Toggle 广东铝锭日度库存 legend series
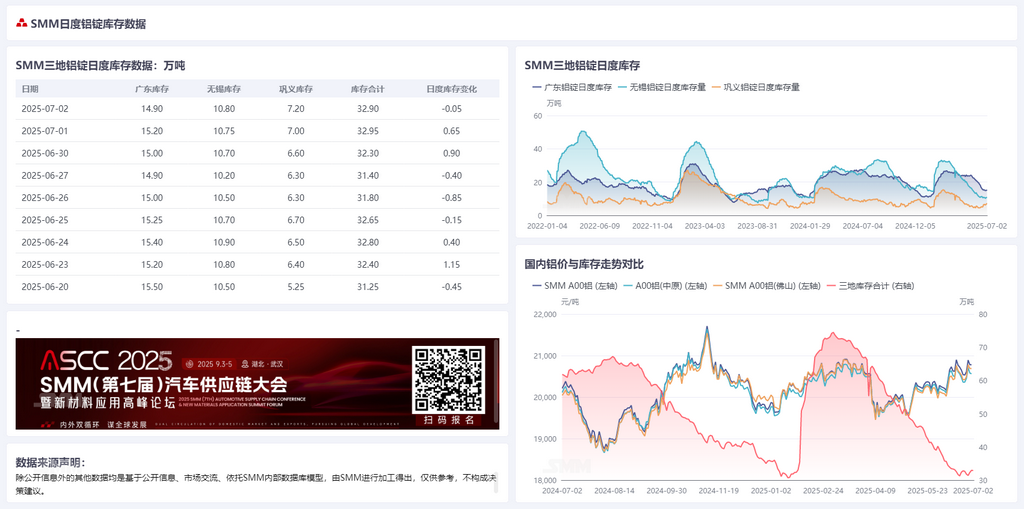This screenshot has width=1024, height=509. (x=572, y=87)
